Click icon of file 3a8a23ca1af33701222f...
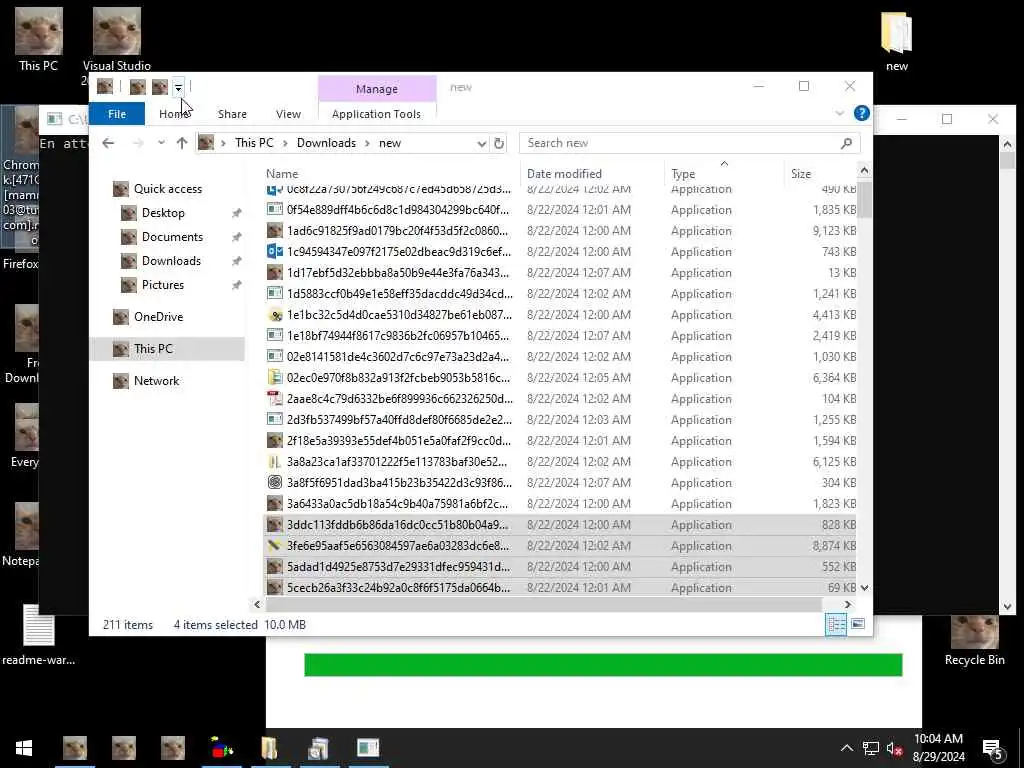The height and width of the screenshot is (768, 1024). [x=275, y=462]
